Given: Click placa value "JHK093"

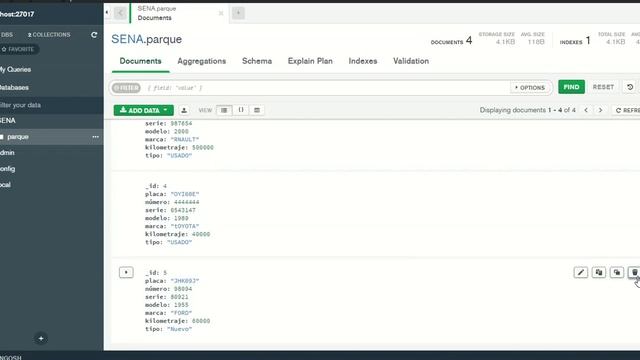Looking at the screenshot, I should [x=184, y=281].
